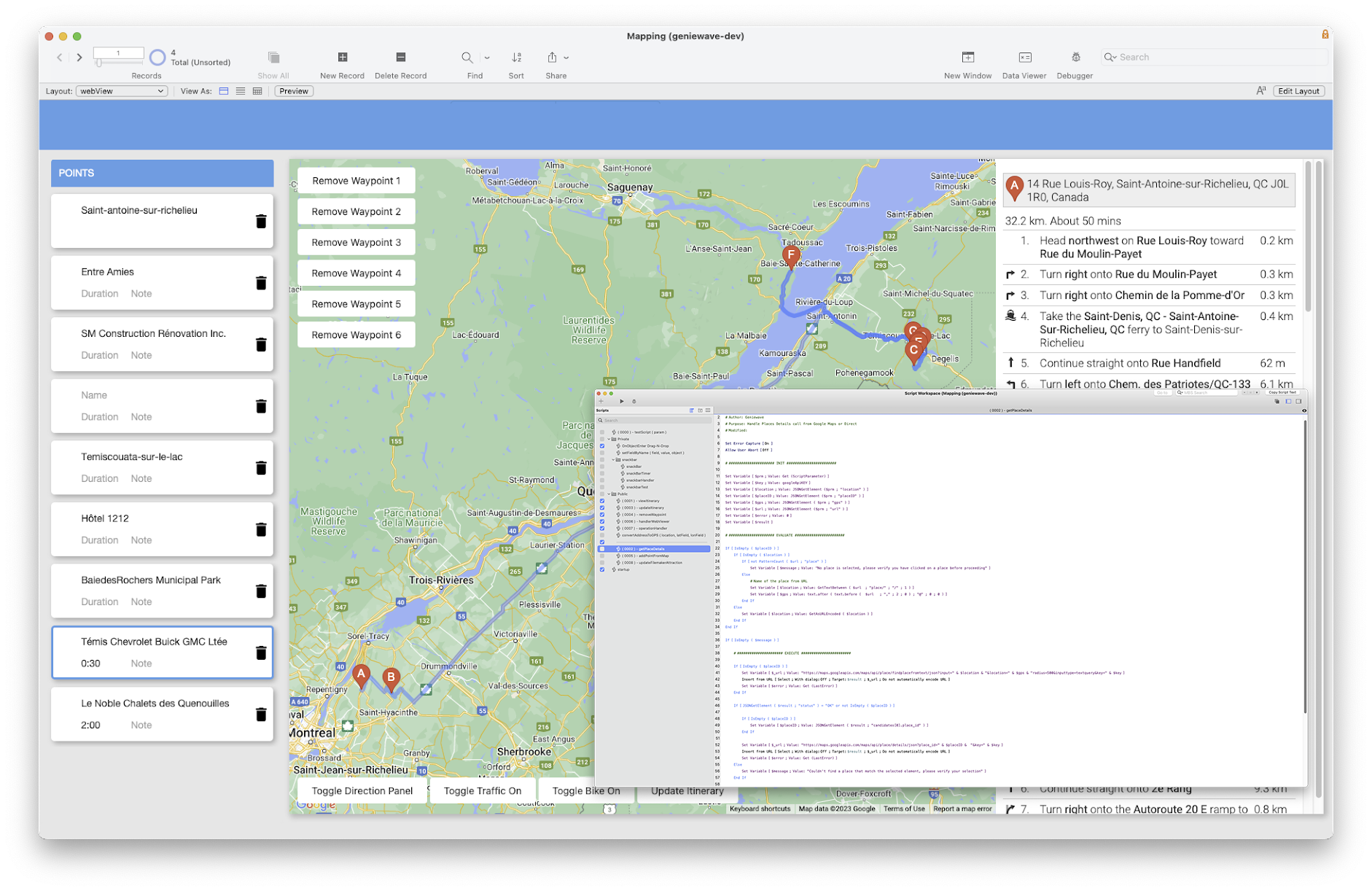Screen dimensions: 1372x891
Task: Go to the next record arrow
Action: point(79,57)
